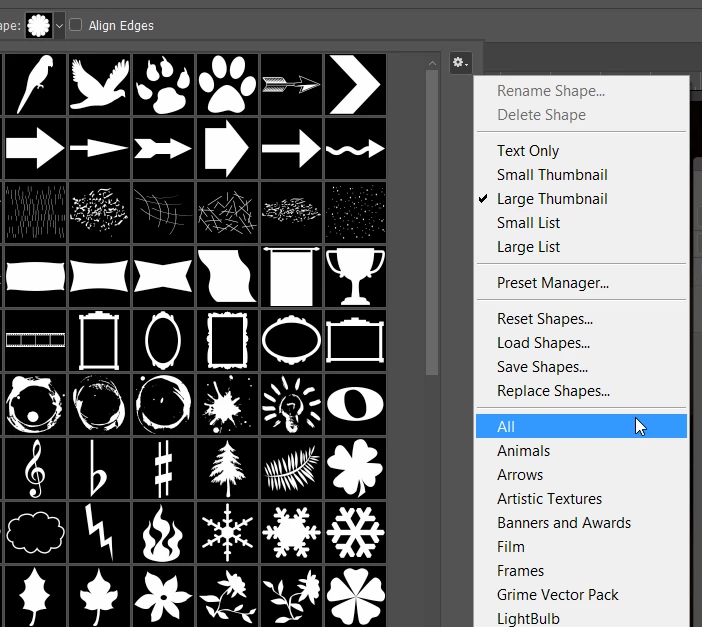Click the shape list scrollbar thumb
This screenshot has width=702, height=627.
(432, 222)
